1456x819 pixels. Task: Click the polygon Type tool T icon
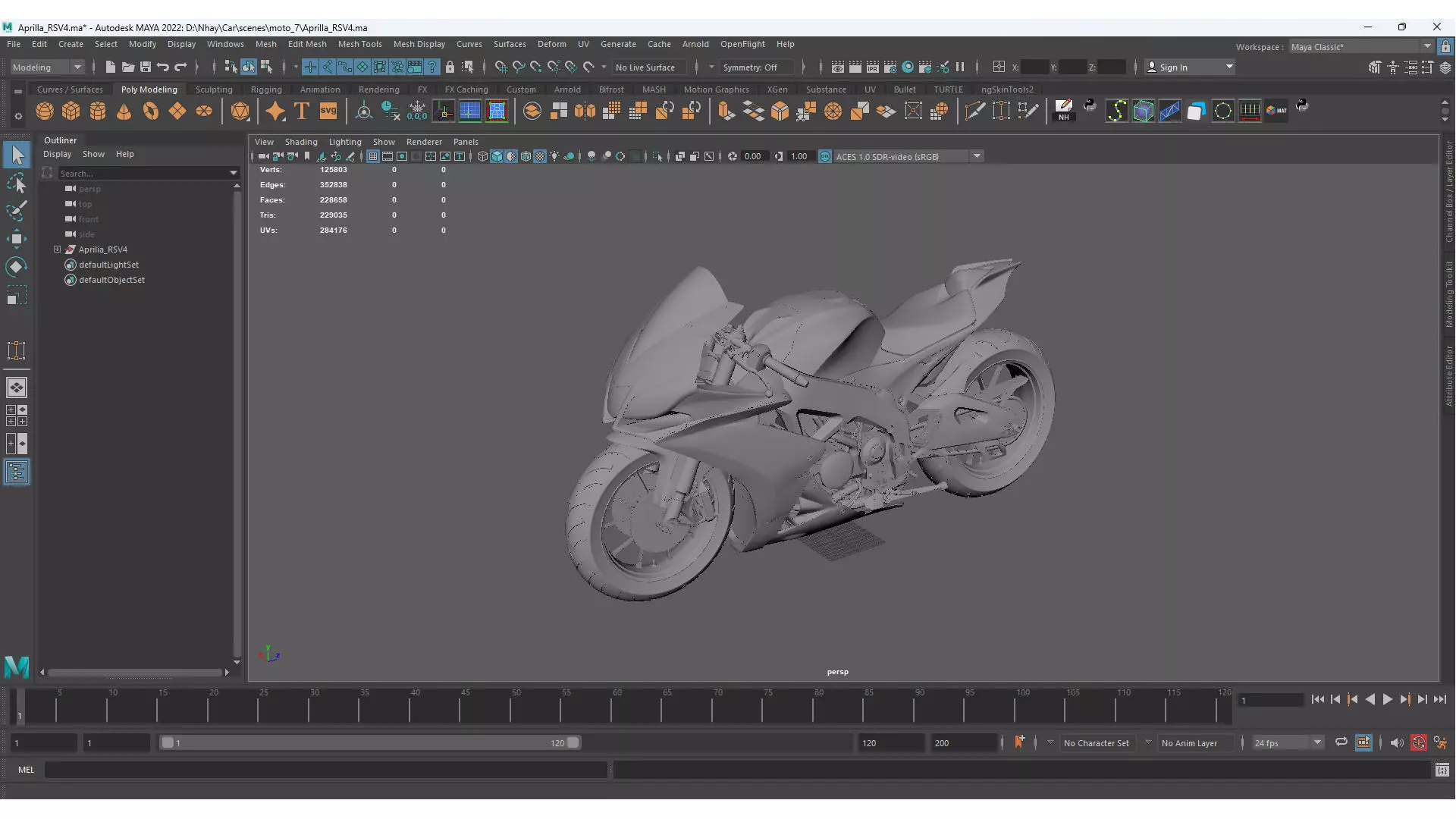(x=302, y=111)
